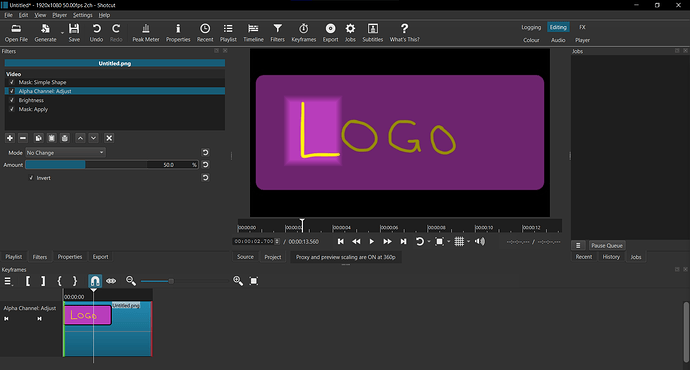Open the Edit menu
Image resolution: width=690 pixels, height=370 pixels.
point(23,15)
